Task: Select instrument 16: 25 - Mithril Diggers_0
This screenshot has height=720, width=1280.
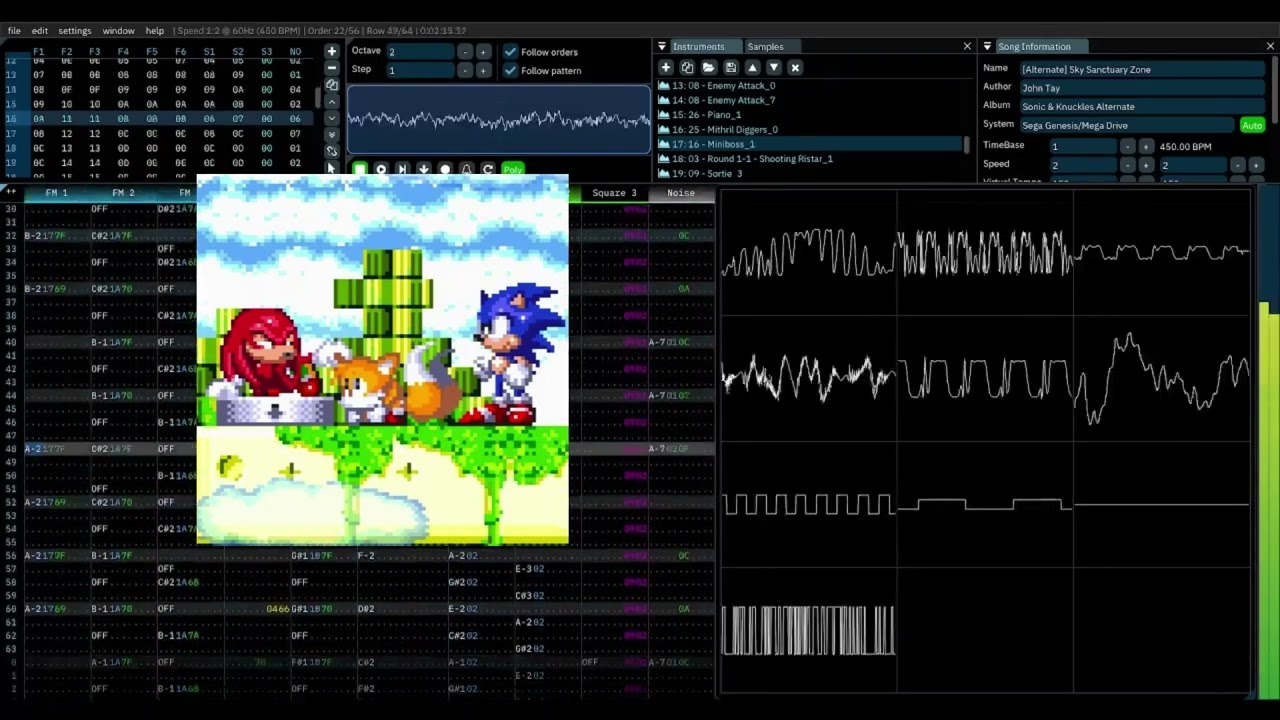Action: tap(810, 130)
